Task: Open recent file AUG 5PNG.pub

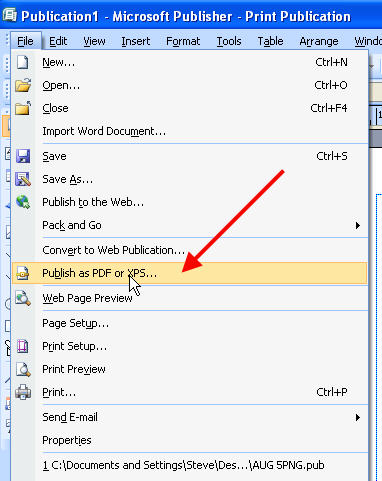Action: tap(189, 465)
